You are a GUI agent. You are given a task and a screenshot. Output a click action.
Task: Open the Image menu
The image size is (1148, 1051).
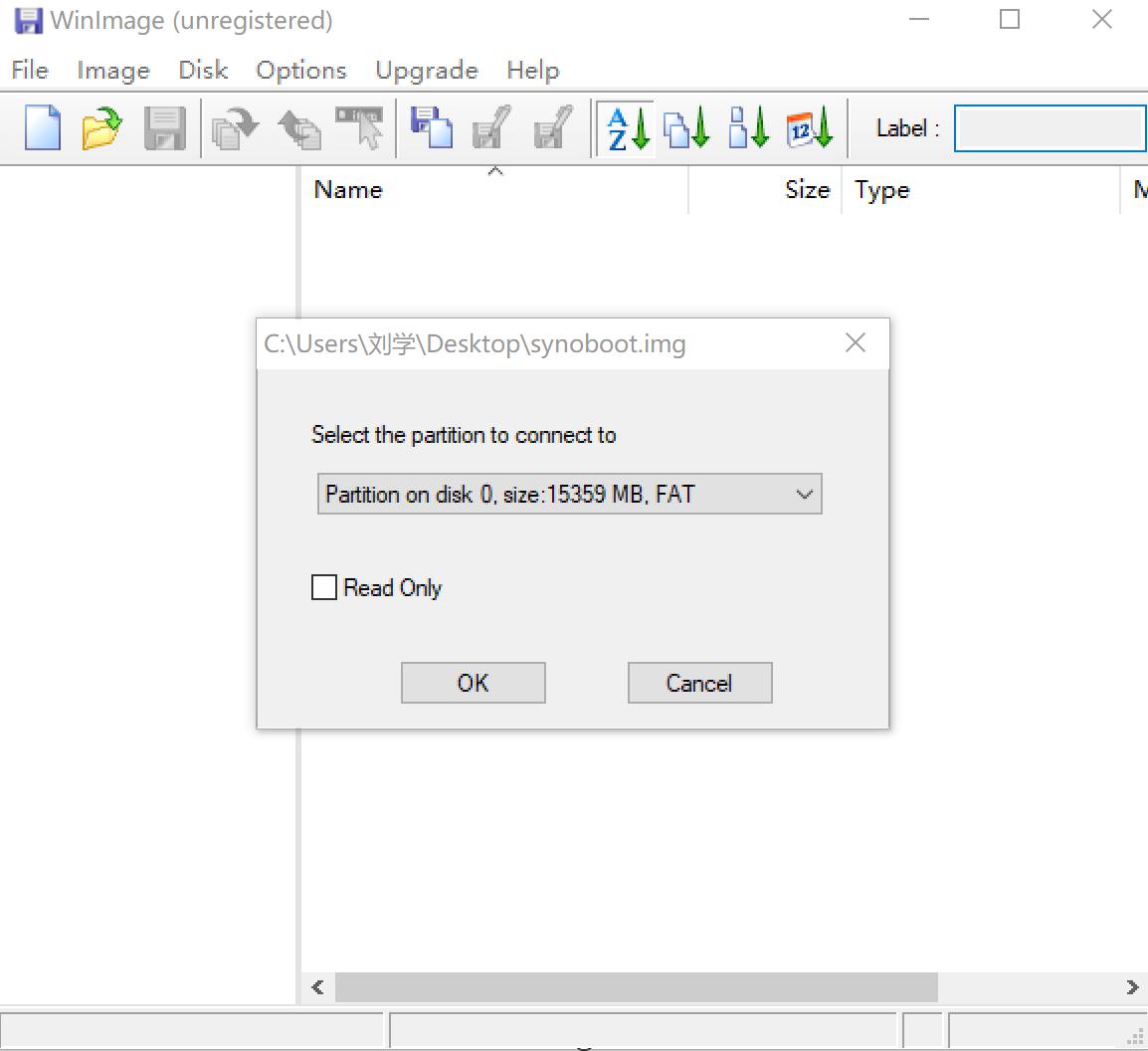click(113, 71)
